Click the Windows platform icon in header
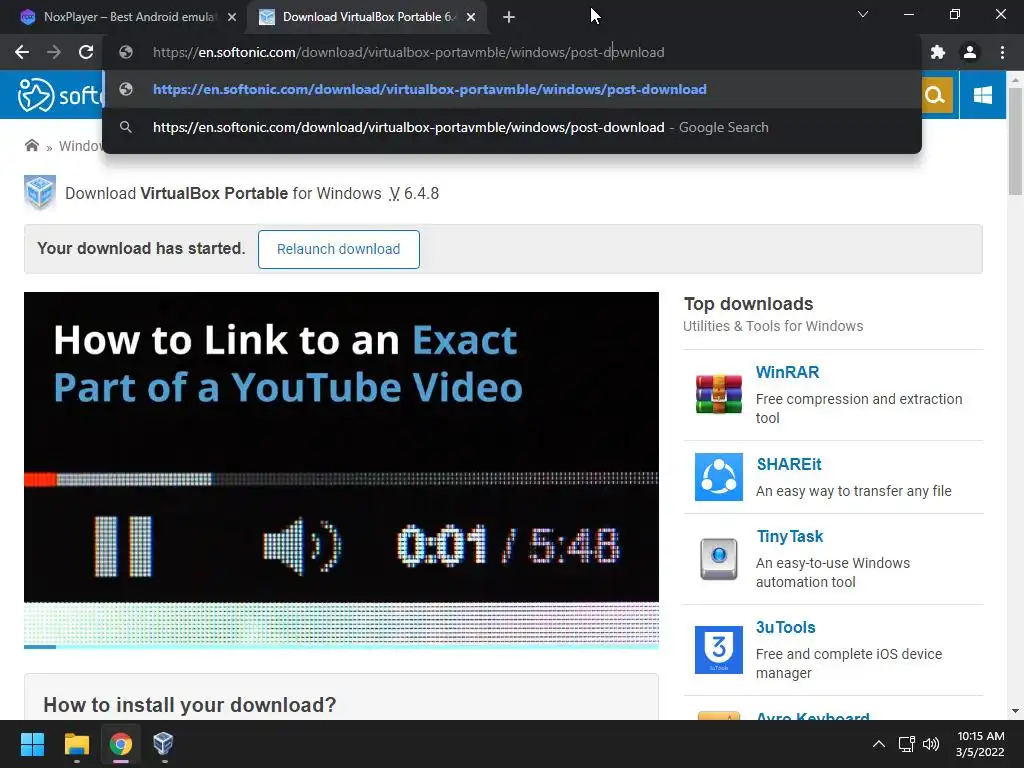The height and width of the screenshot is (768, 1024). (x=982, y=95)
